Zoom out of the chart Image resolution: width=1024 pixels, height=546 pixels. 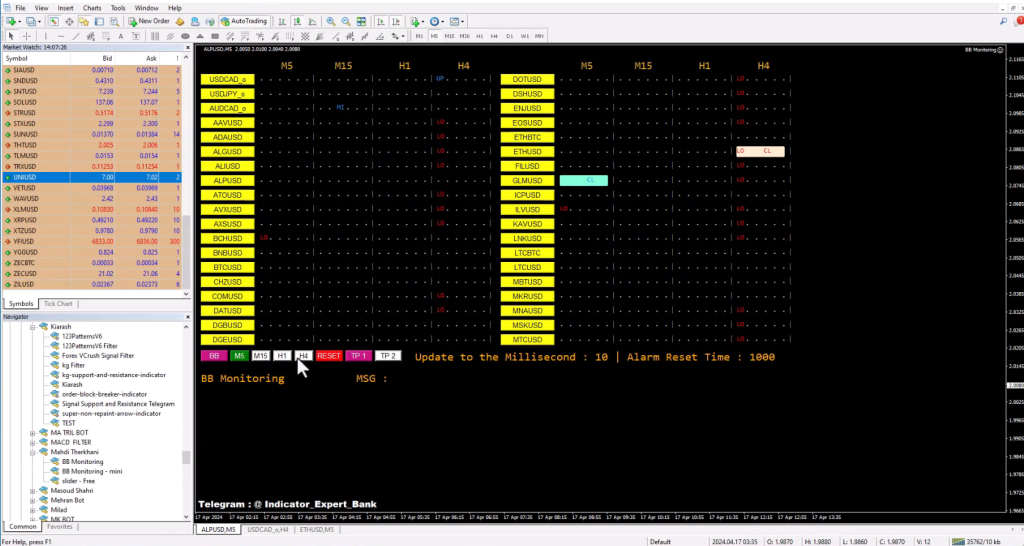[x=346, y=22]
